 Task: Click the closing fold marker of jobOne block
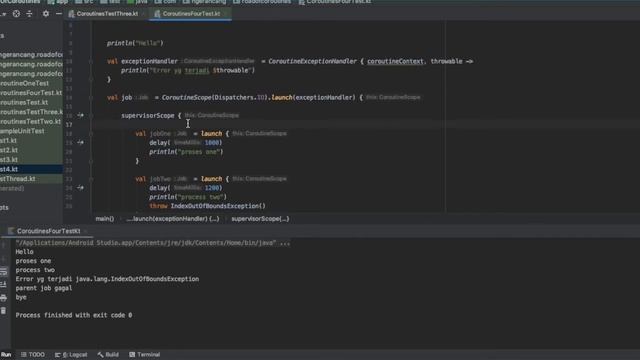(x=91, y=161)
